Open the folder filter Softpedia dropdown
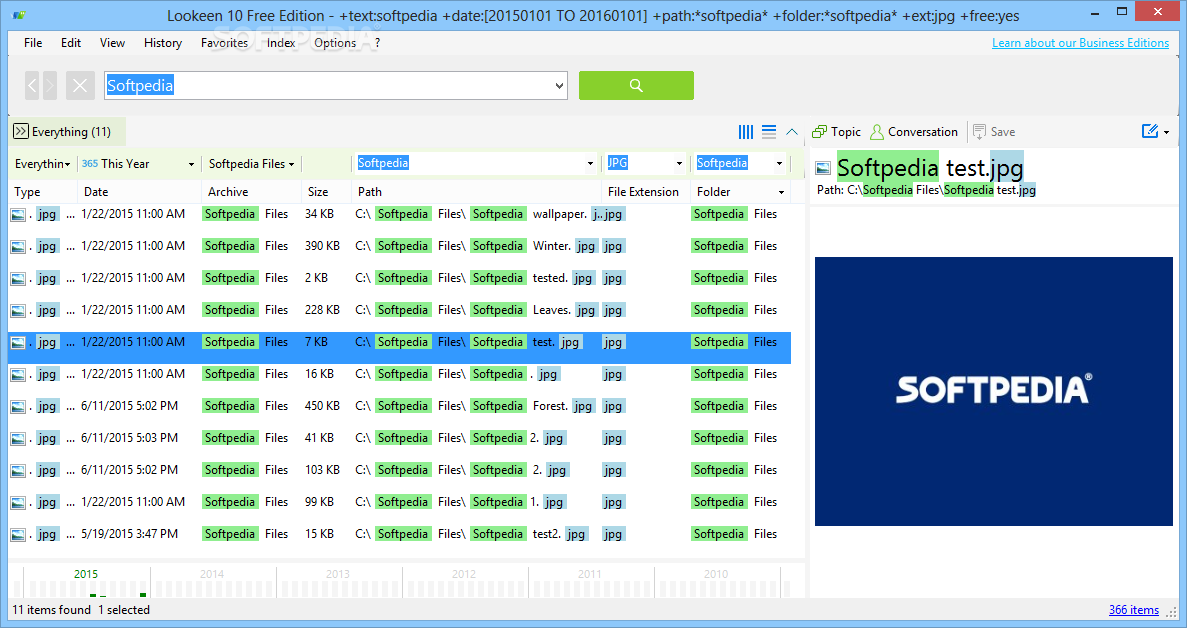Image resolution: width=1187 pixels, height=628 pixels. tap(779, 164)
